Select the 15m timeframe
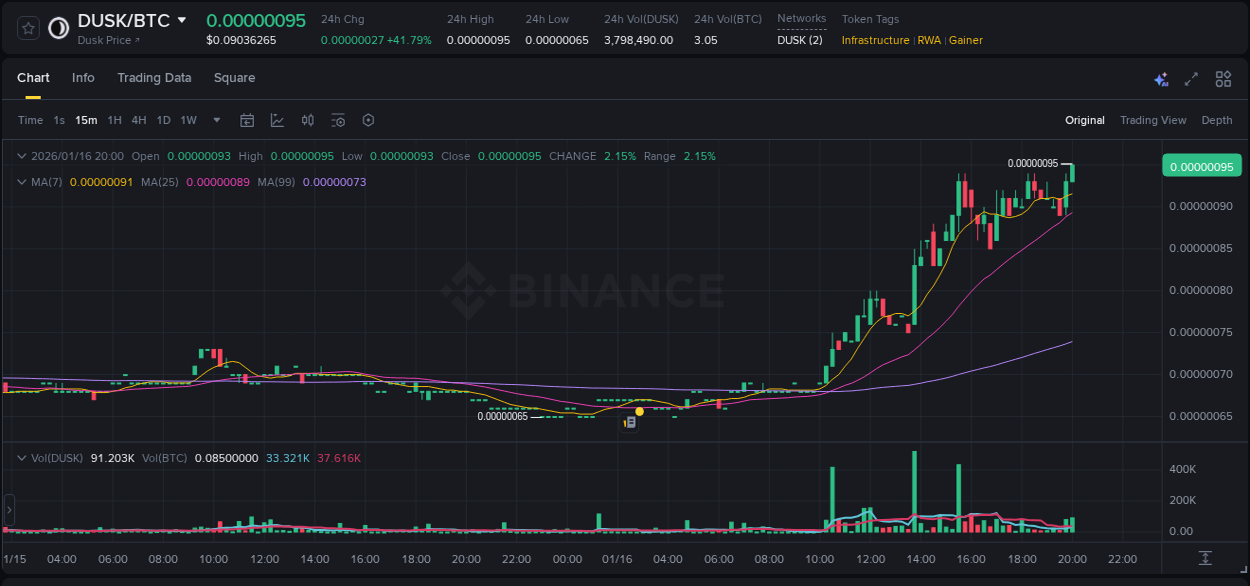This screenshot has width=1250, height=586. pos(86,120)
